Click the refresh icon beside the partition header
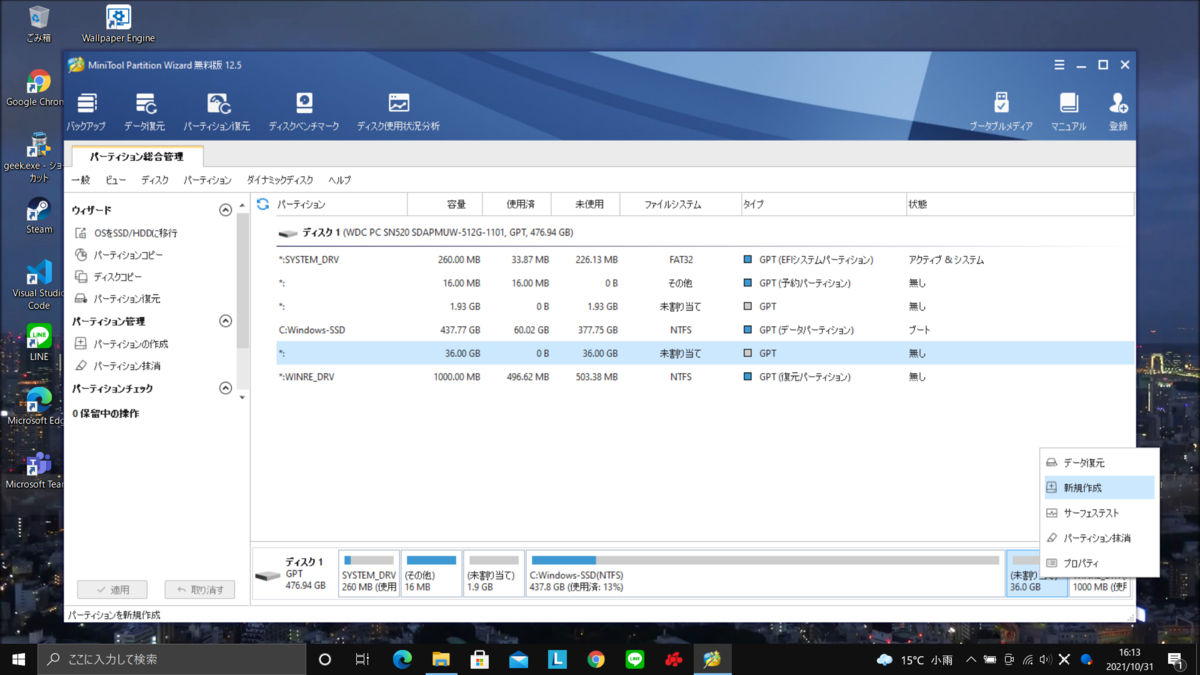This screenshot has width=1200, height=675. [263, 204]
